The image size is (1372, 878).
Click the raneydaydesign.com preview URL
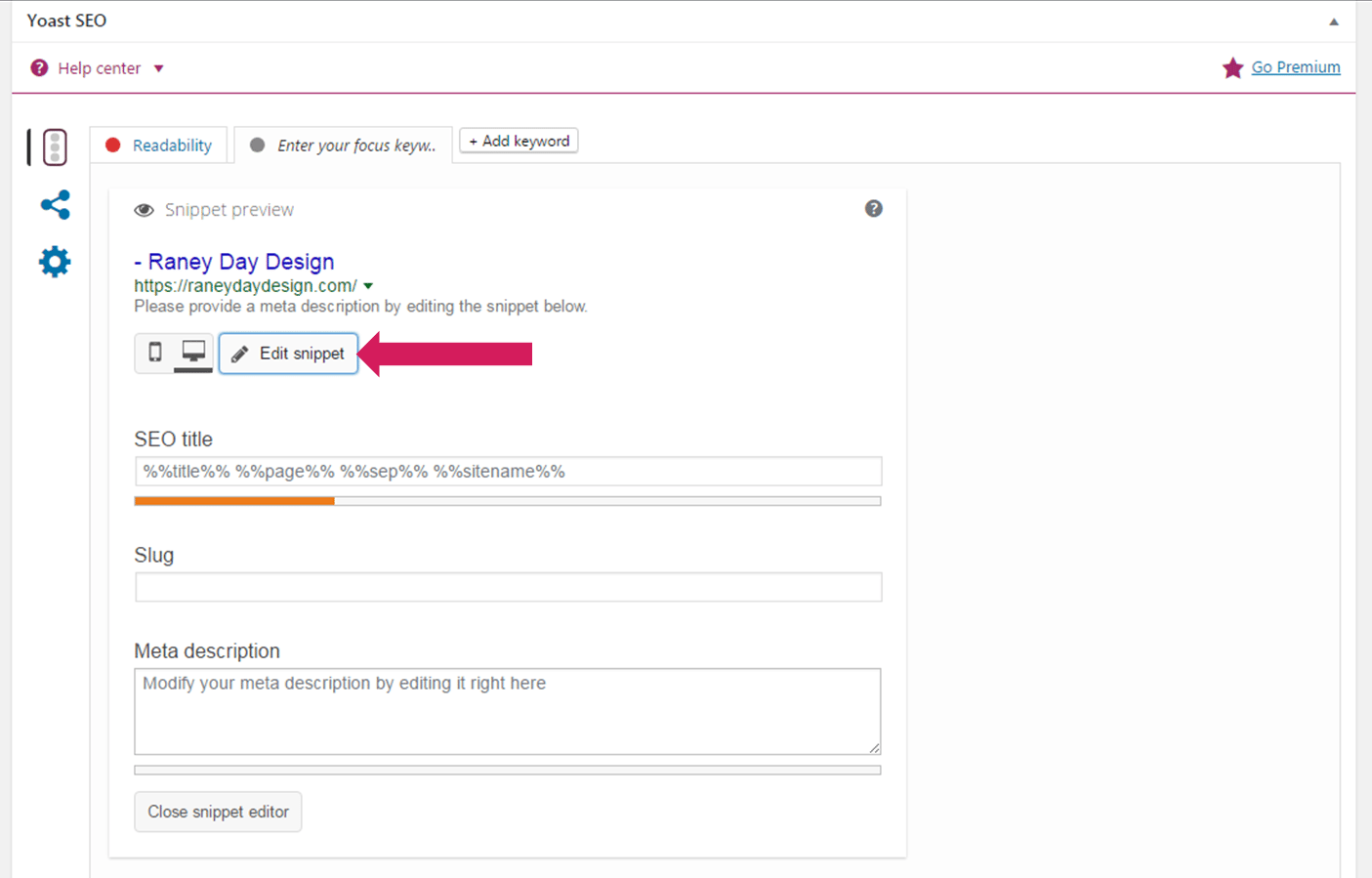245,286
